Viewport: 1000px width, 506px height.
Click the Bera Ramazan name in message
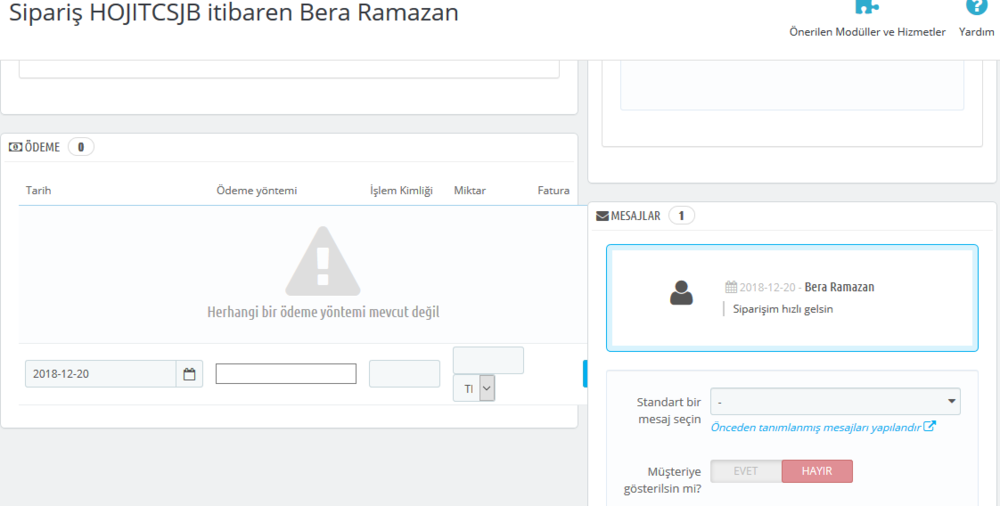pyautogui.click(x=839, y=287)
